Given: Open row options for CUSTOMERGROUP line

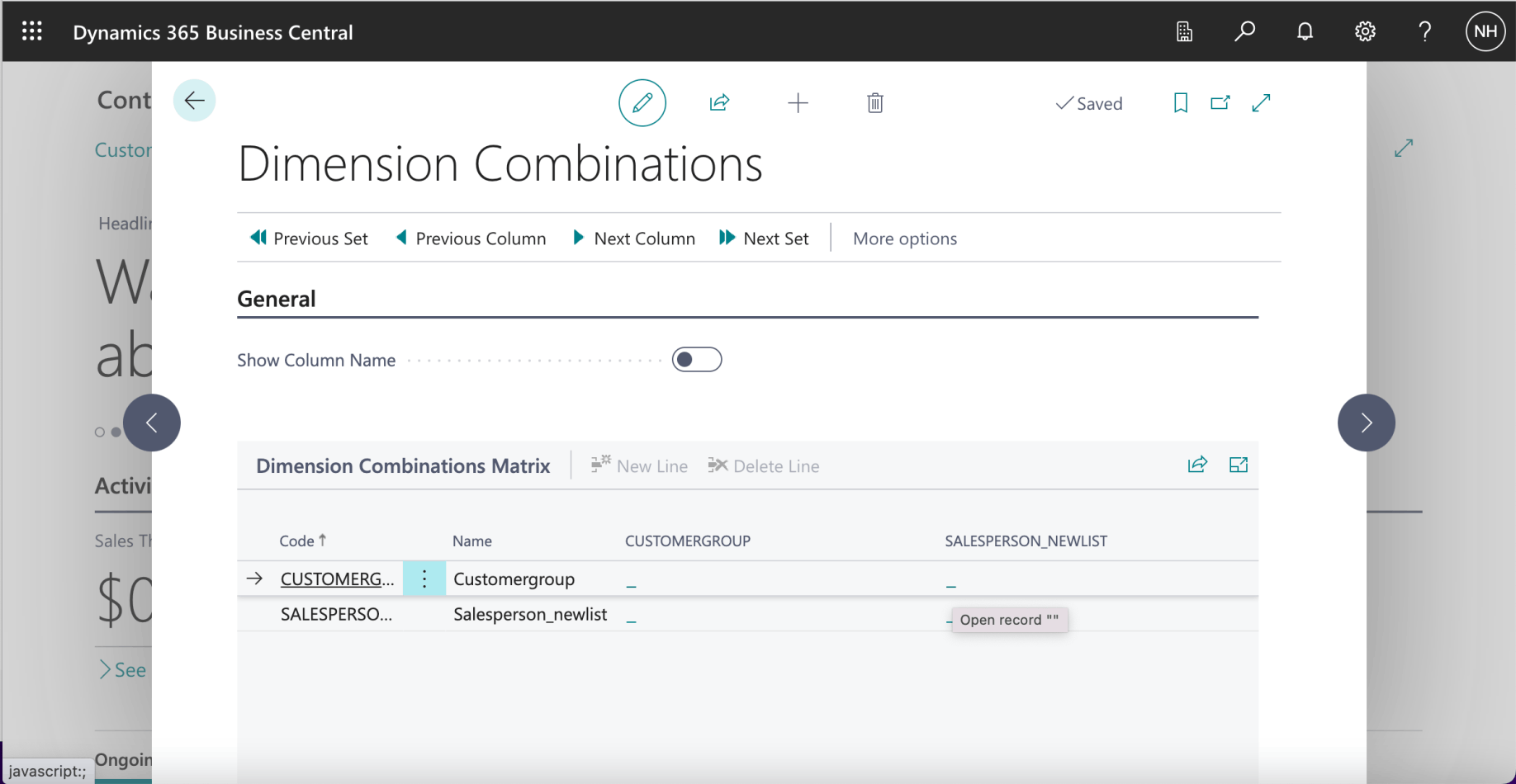Looking at the screenshot, I should 424,579.
